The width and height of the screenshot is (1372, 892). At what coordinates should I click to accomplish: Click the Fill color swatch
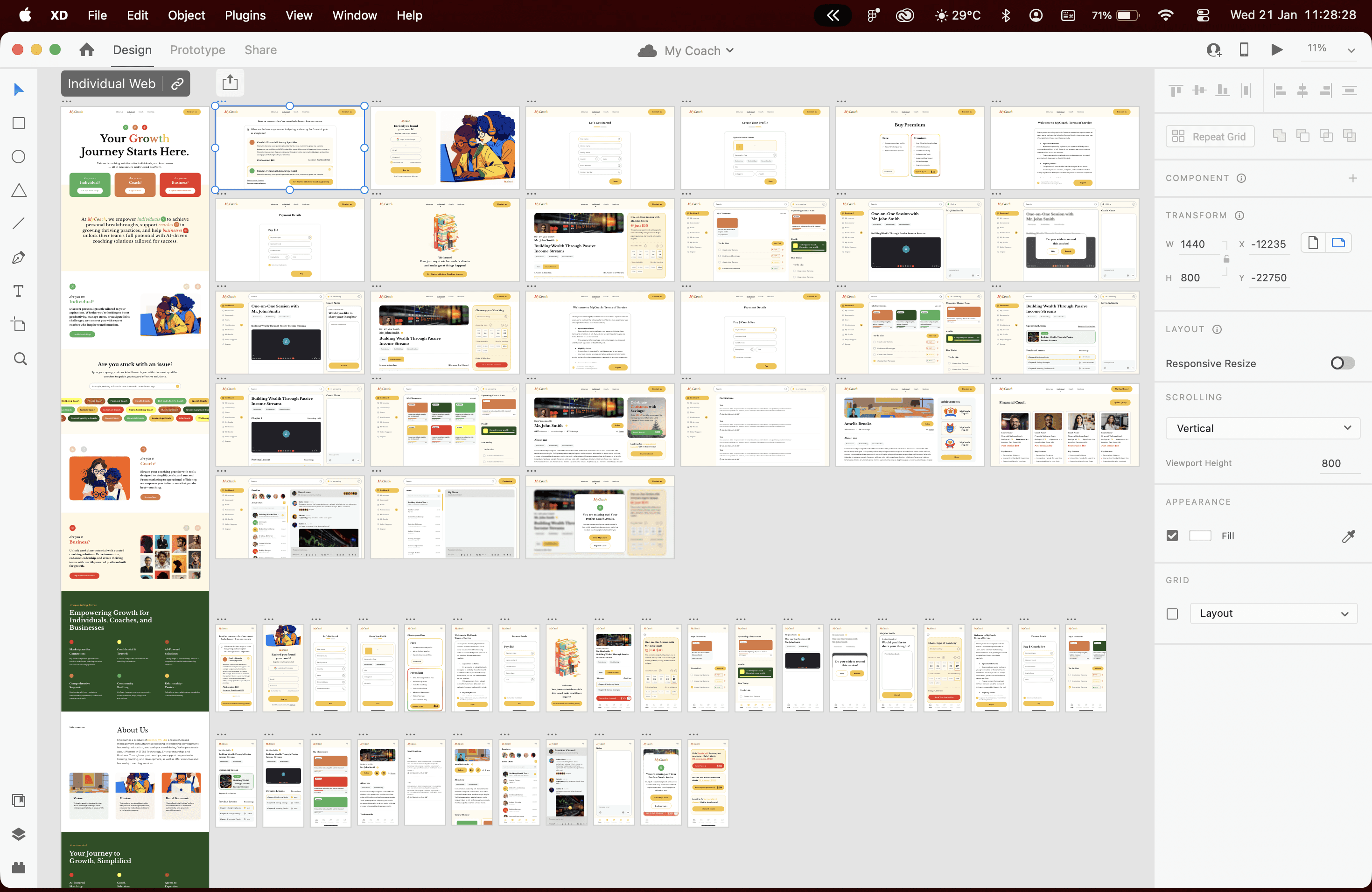pos(1200,536)
